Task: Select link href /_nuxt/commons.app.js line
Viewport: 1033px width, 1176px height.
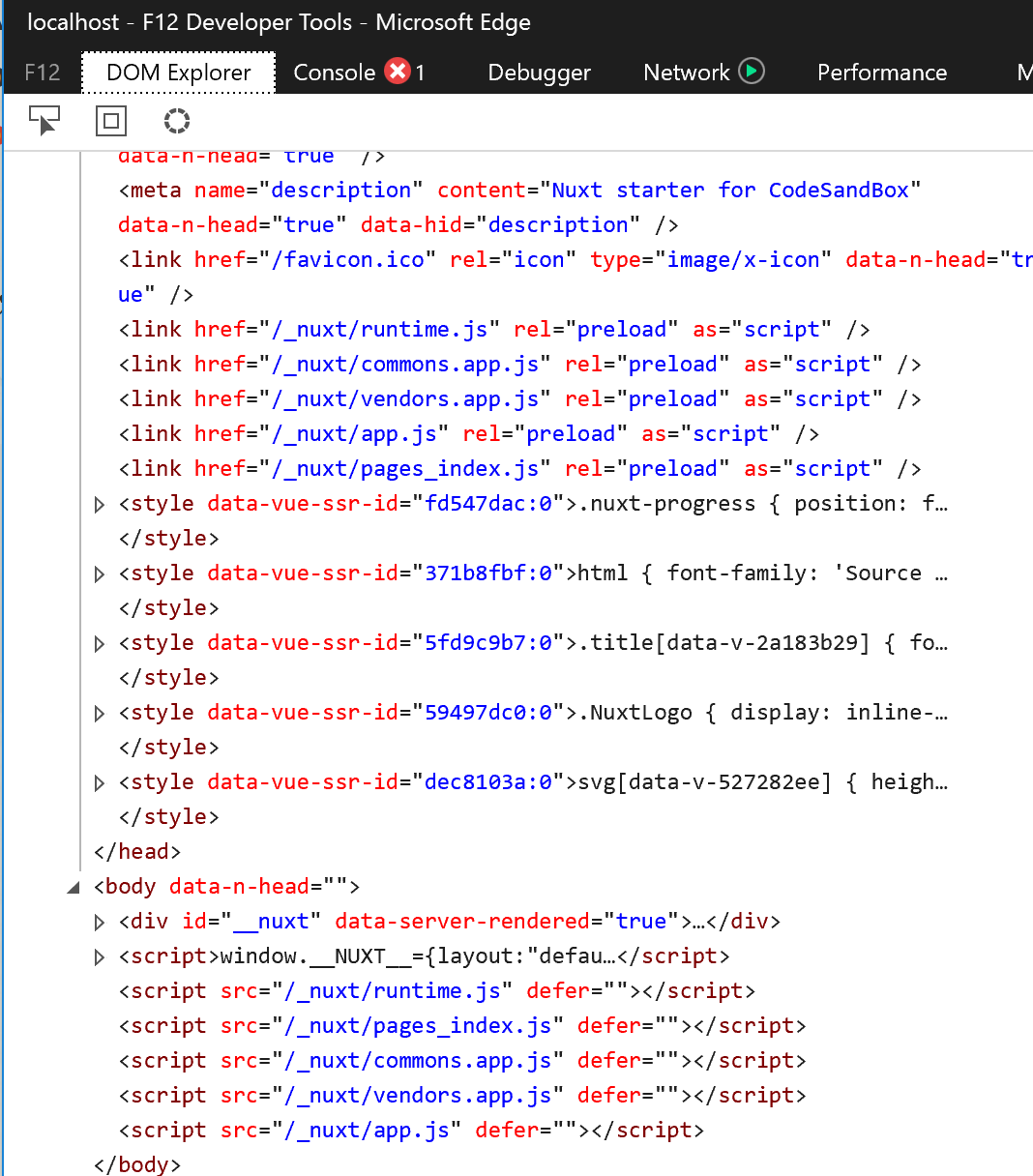Action: coord(519,364)
